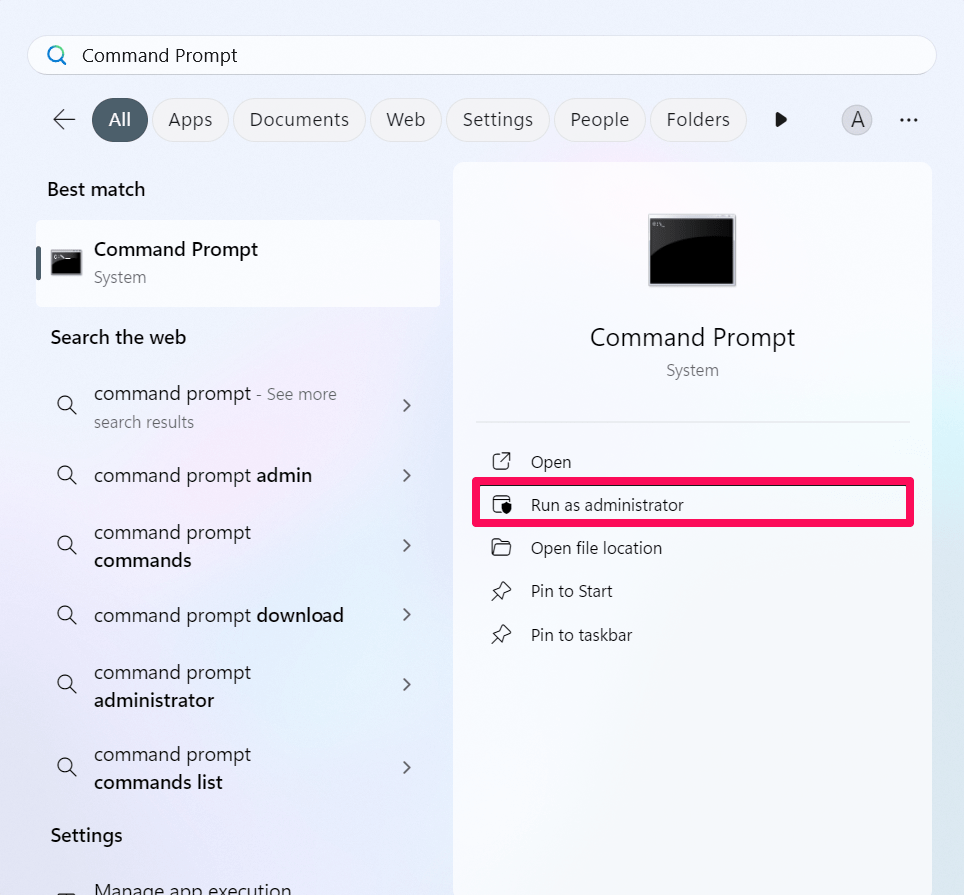The height and width of the screenshot is (895, 964).
Task: Expand the 'command prompt commands list' chevron
Action: click(x=406, y=767)
